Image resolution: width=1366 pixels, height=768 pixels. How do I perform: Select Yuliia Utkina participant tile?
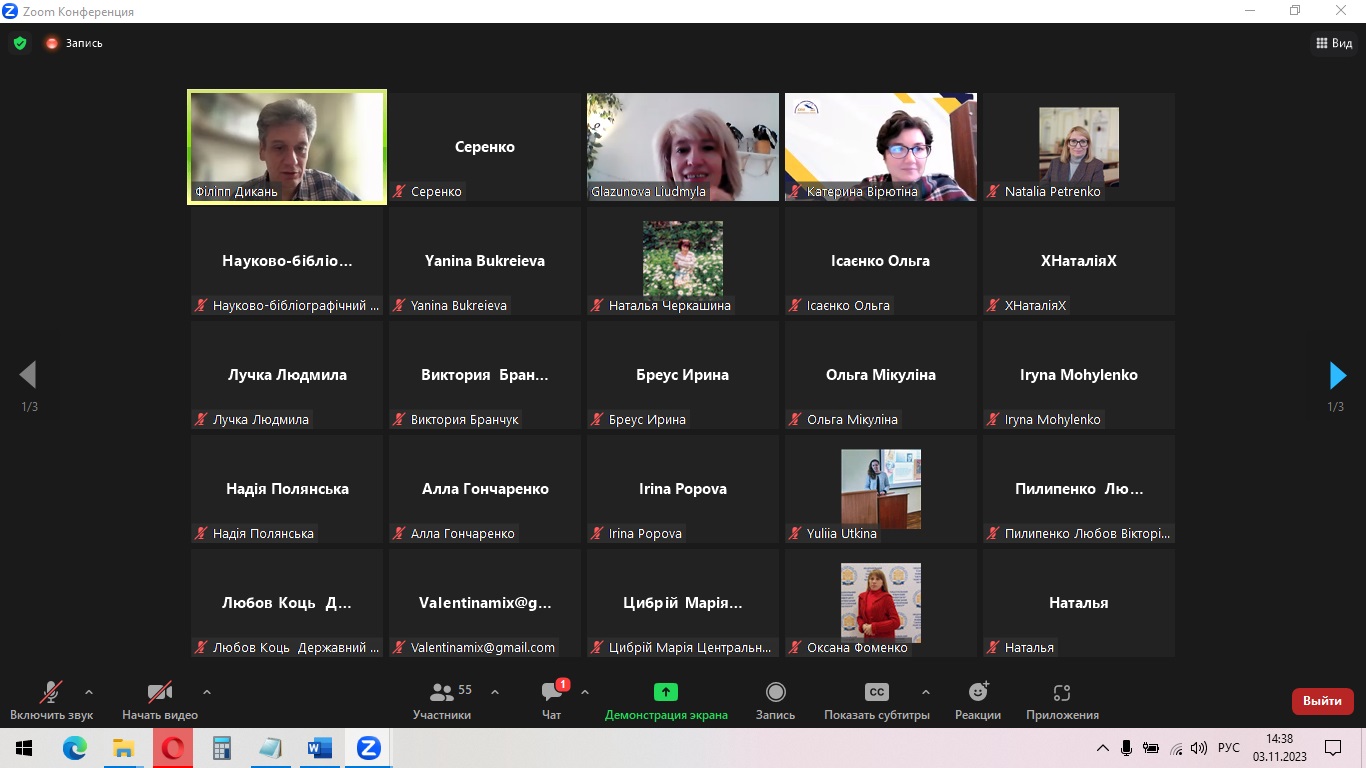click(881, 489)
